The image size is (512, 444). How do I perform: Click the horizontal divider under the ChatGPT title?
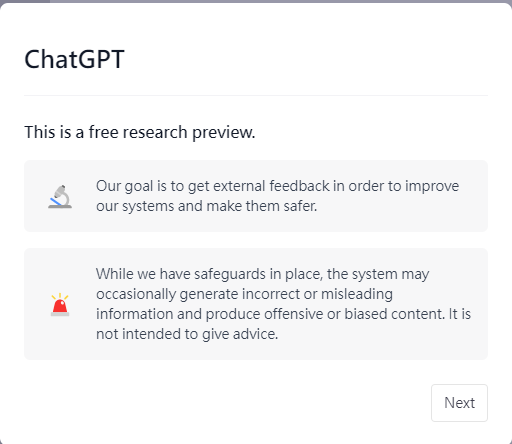coord(256,95)
